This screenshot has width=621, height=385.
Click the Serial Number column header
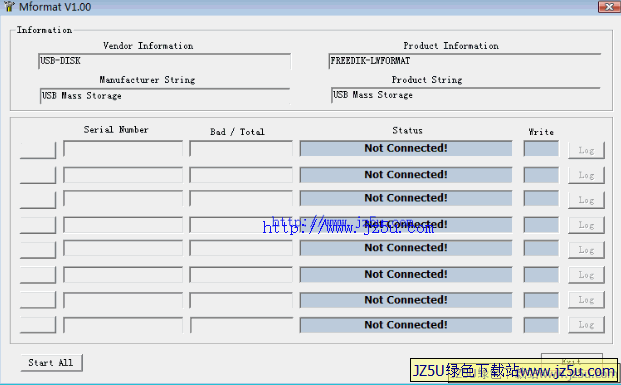point(116,130)
